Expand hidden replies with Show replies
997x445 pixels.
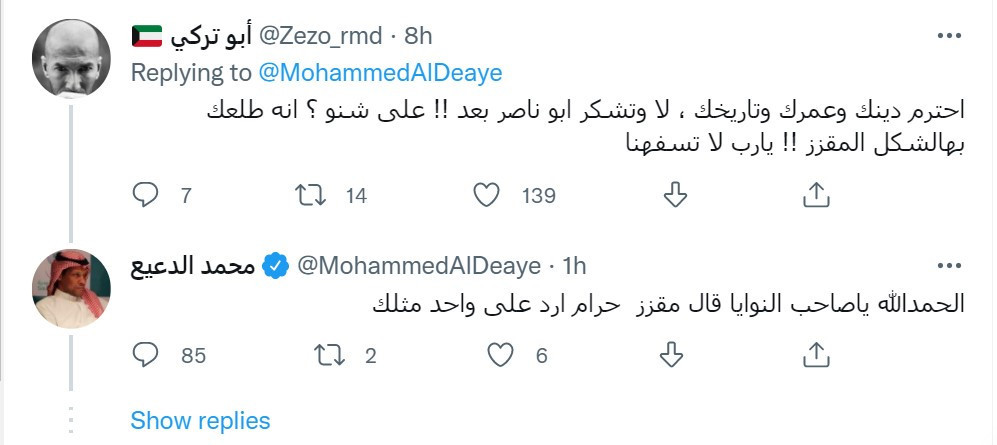click(200, 420)
